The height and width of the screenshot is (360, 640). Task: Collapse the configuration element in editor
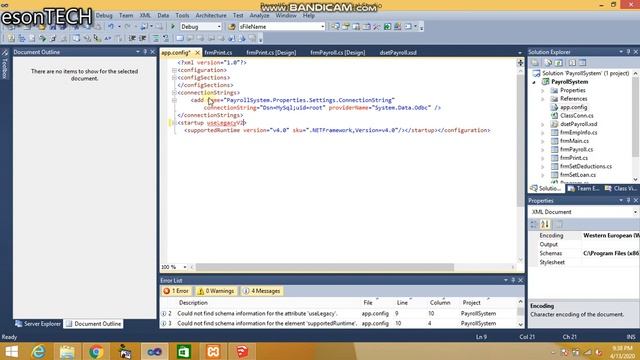[174, 70]
